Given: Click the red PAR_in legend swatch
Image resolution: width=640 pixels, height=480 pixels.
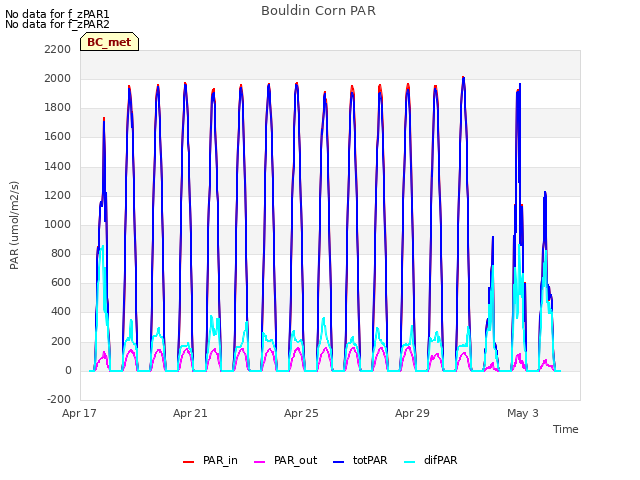Looking at the screenshot, I should tap(189, 462).
